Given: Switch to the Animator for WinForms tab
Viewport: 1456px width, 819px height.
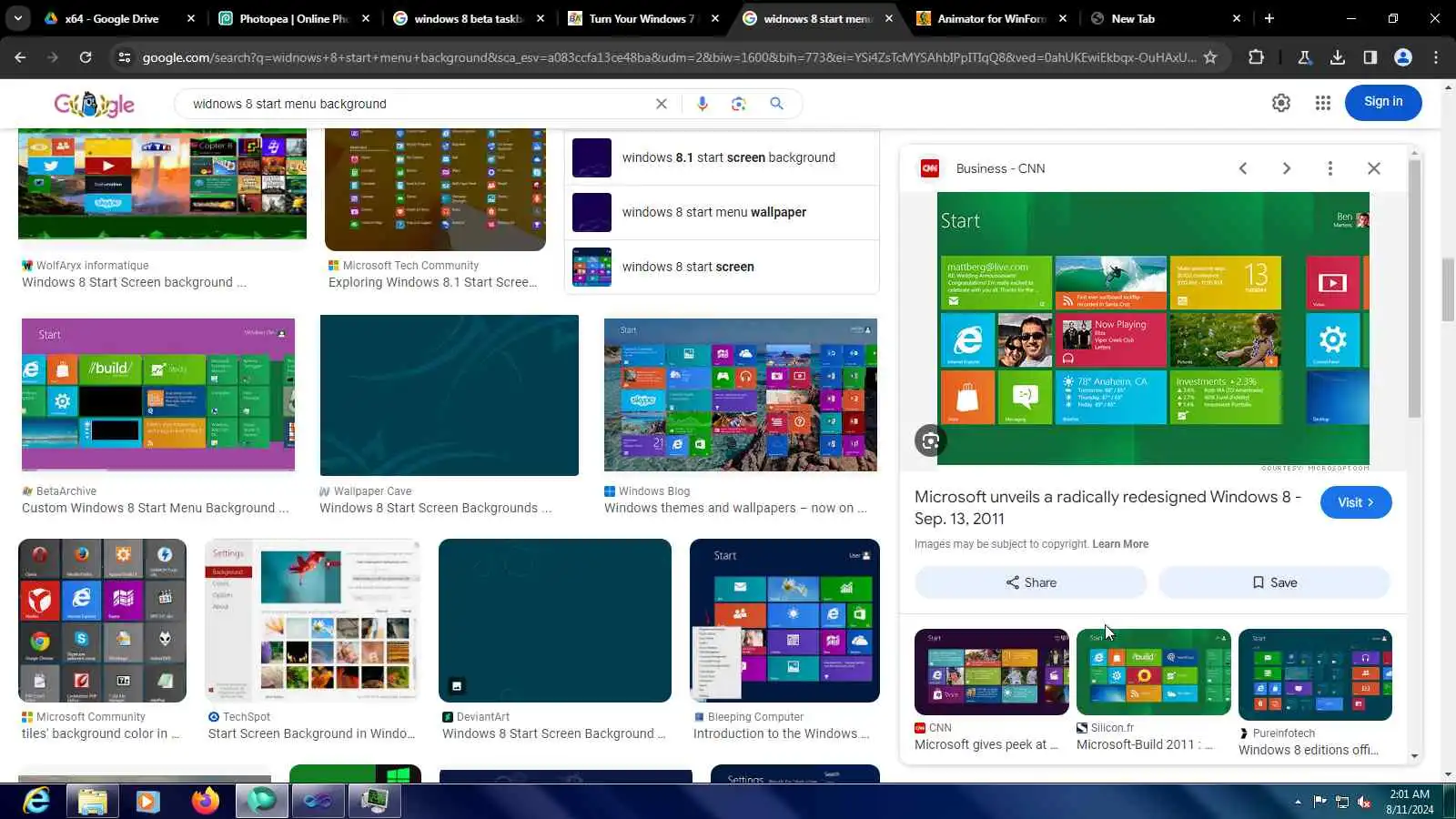Looking at the screenshot, I should [x=990, y=18].
